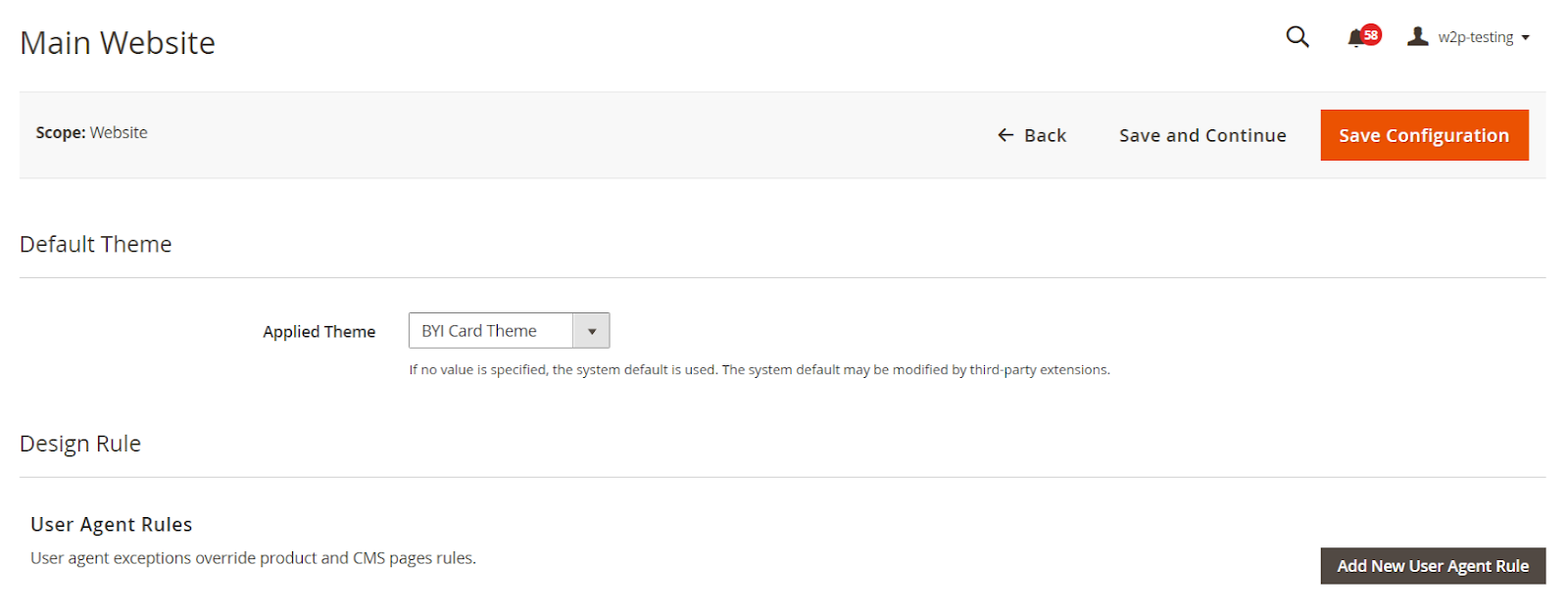The height and width of the screenshot is (614, 1568).
Task: Open the search magnifier icon
Action: (1297, 37)
